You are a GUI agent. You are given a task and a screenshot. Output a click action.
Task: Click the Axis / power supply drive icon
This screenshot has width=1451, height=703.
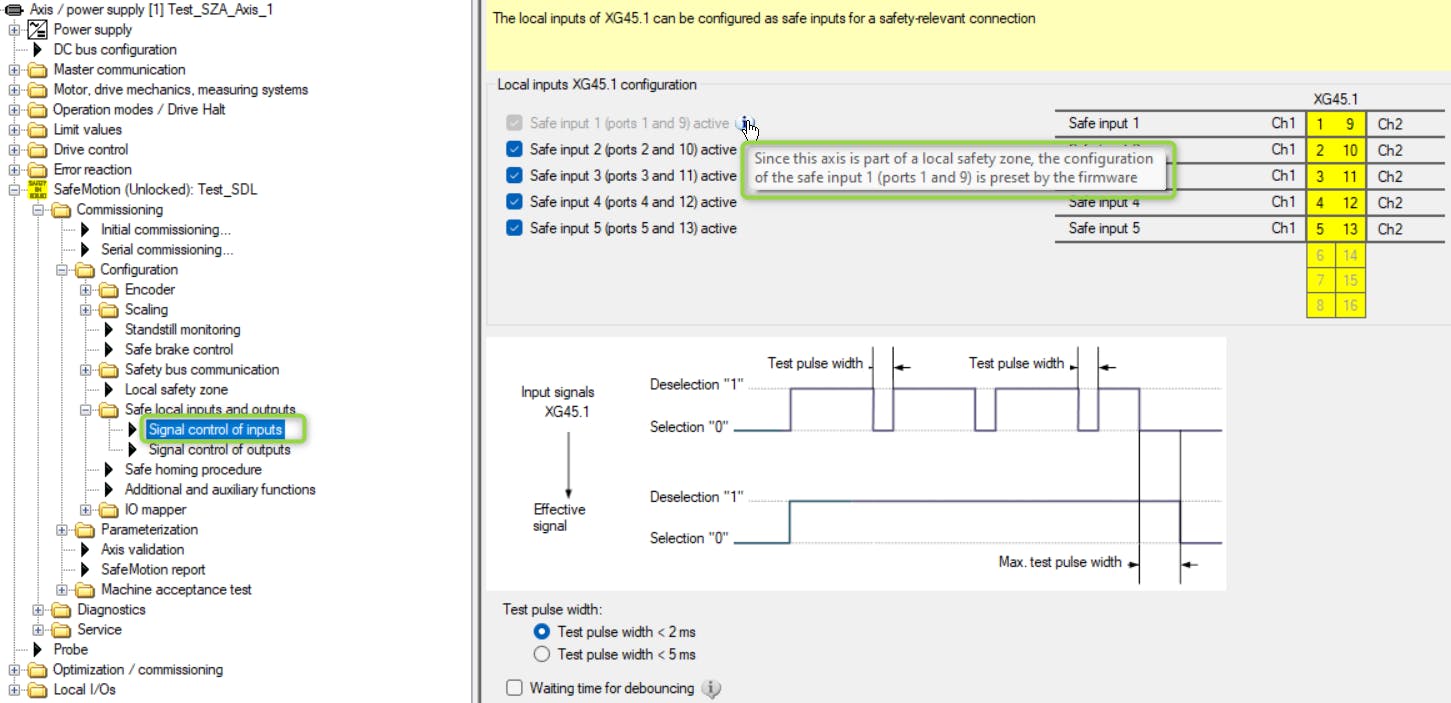[x=15, y=9]
